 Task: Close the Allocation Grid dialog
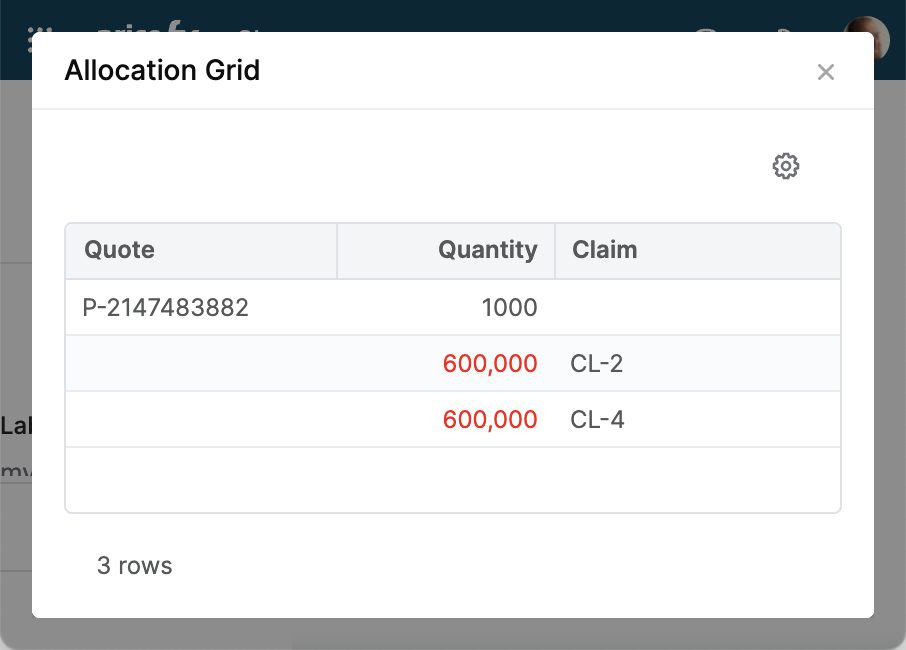826,71
